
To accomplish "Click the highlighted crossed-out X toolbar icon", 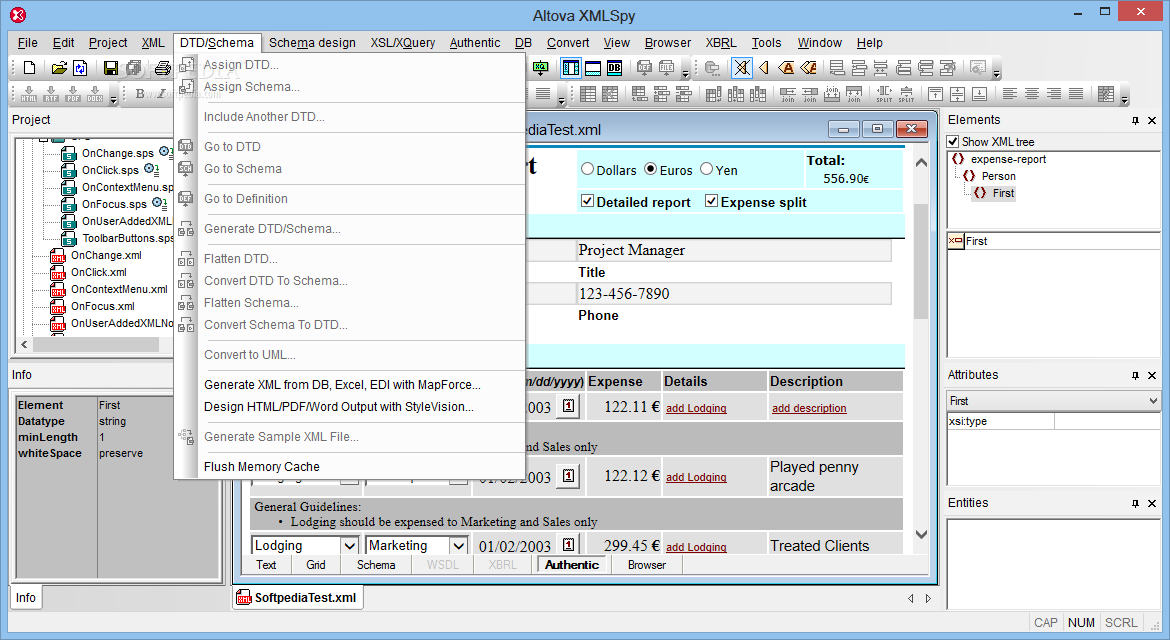I will click(x=742, y=68).
